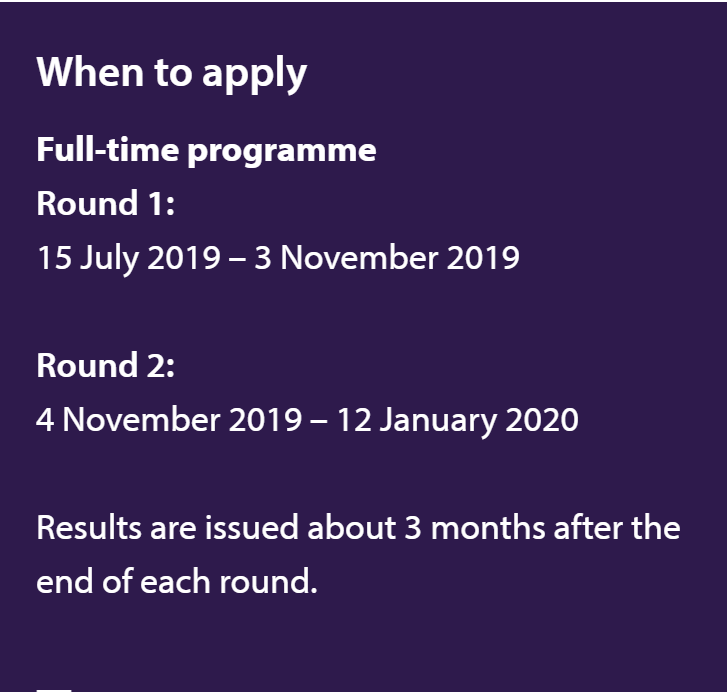Viewport: 727px width, 692px height.
Task: Click the "4 November 2019" start date
Action: pyautogui.click(x=168, y=420)
